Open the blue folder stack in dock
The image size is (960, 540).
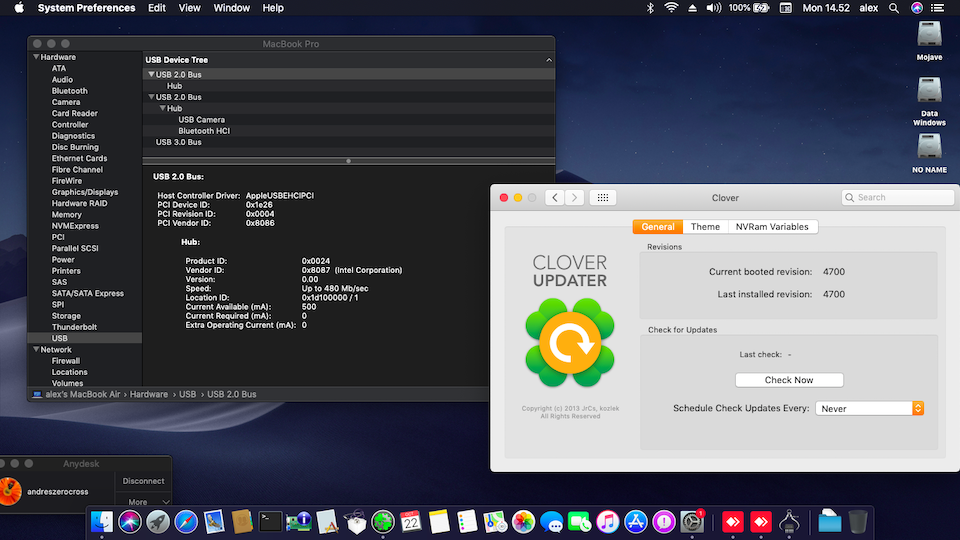click(x=830, y=522)
